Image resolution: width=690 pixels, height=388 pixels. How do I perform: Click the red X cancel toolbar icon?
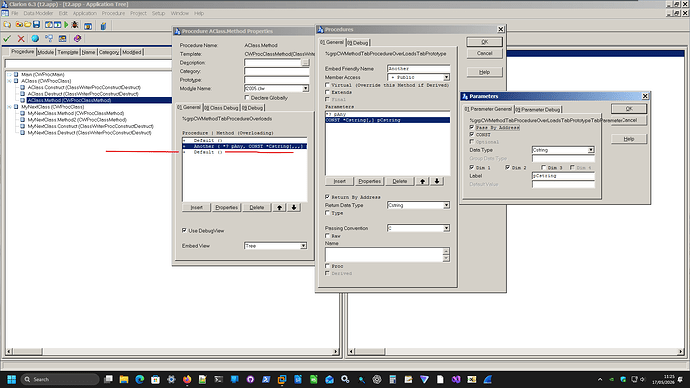(21, 39)
